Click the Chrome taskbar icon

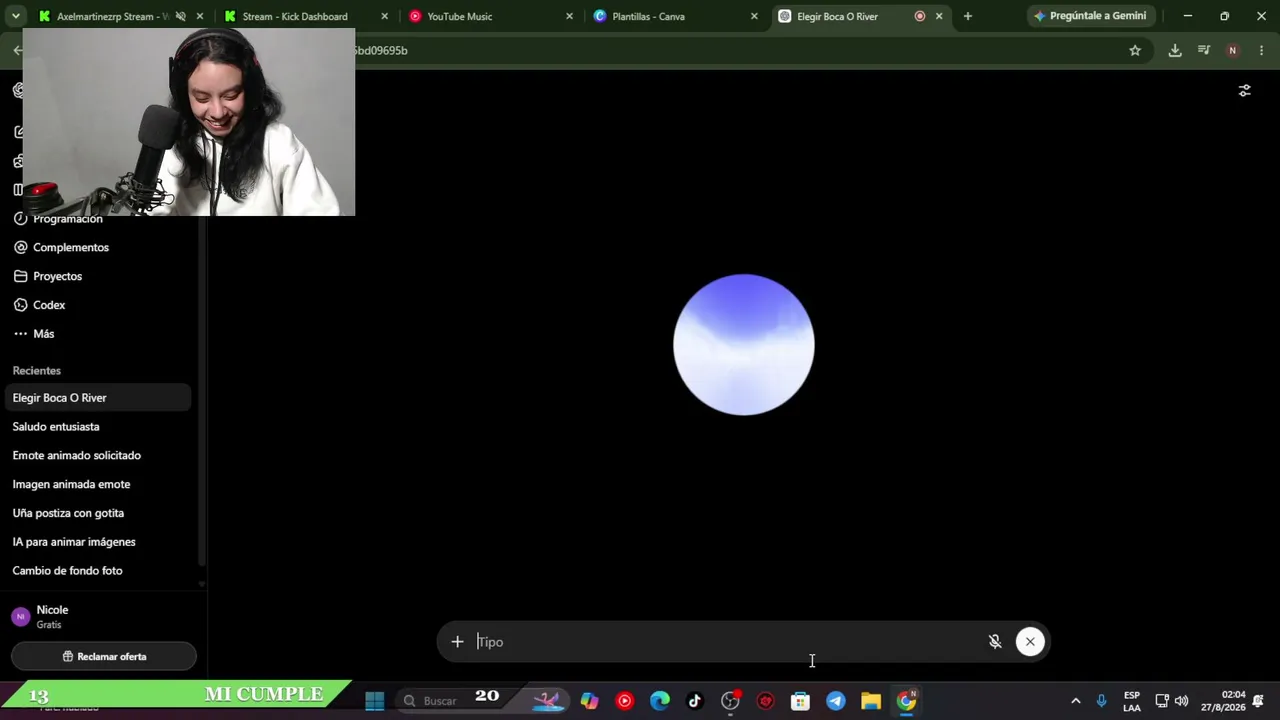pyautogui.click(x=906, y=701)
